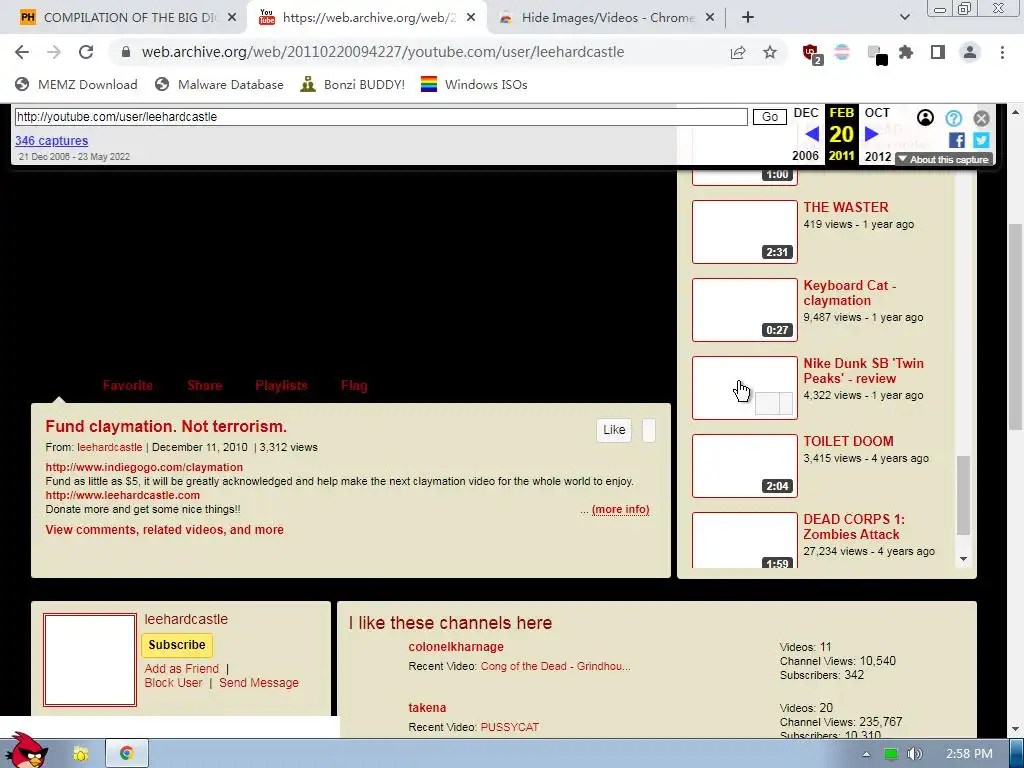The width and height of the screenshot is (1024, 768).
Task: Click the video list scrollbar thumb
Action: click(x=963, y=495)
